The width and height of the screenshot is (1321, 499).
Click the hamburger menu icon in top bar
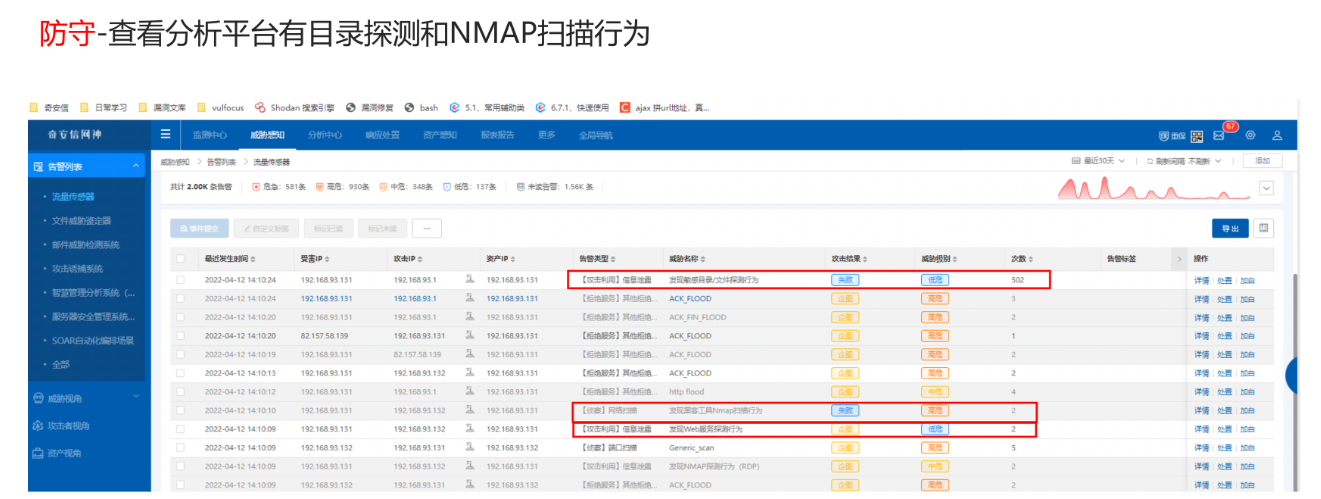tap(165, 135)
